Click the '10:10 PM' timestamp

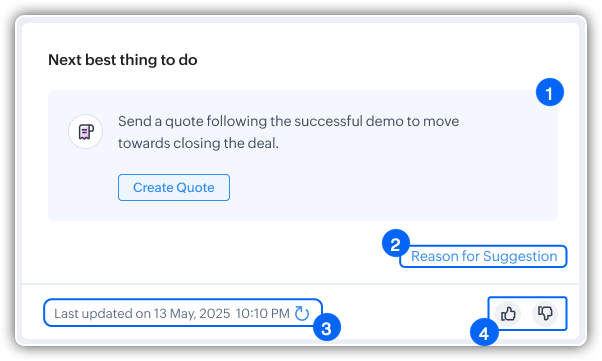pos(263,313)
